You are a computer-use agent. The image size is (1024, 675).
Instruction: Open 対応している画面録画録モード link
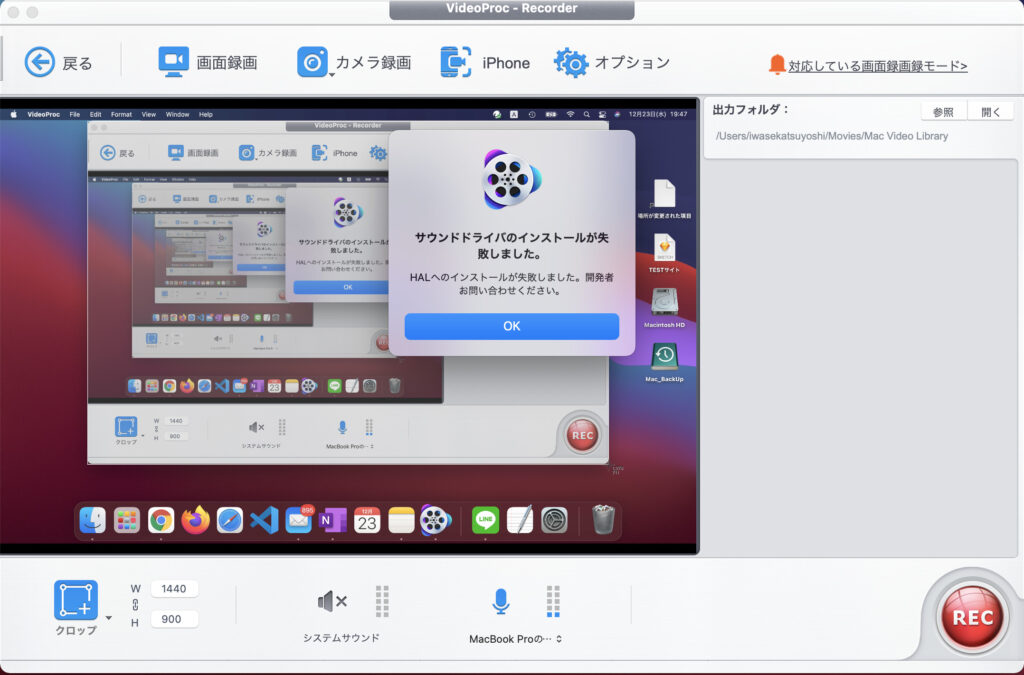tap(878, 66)
